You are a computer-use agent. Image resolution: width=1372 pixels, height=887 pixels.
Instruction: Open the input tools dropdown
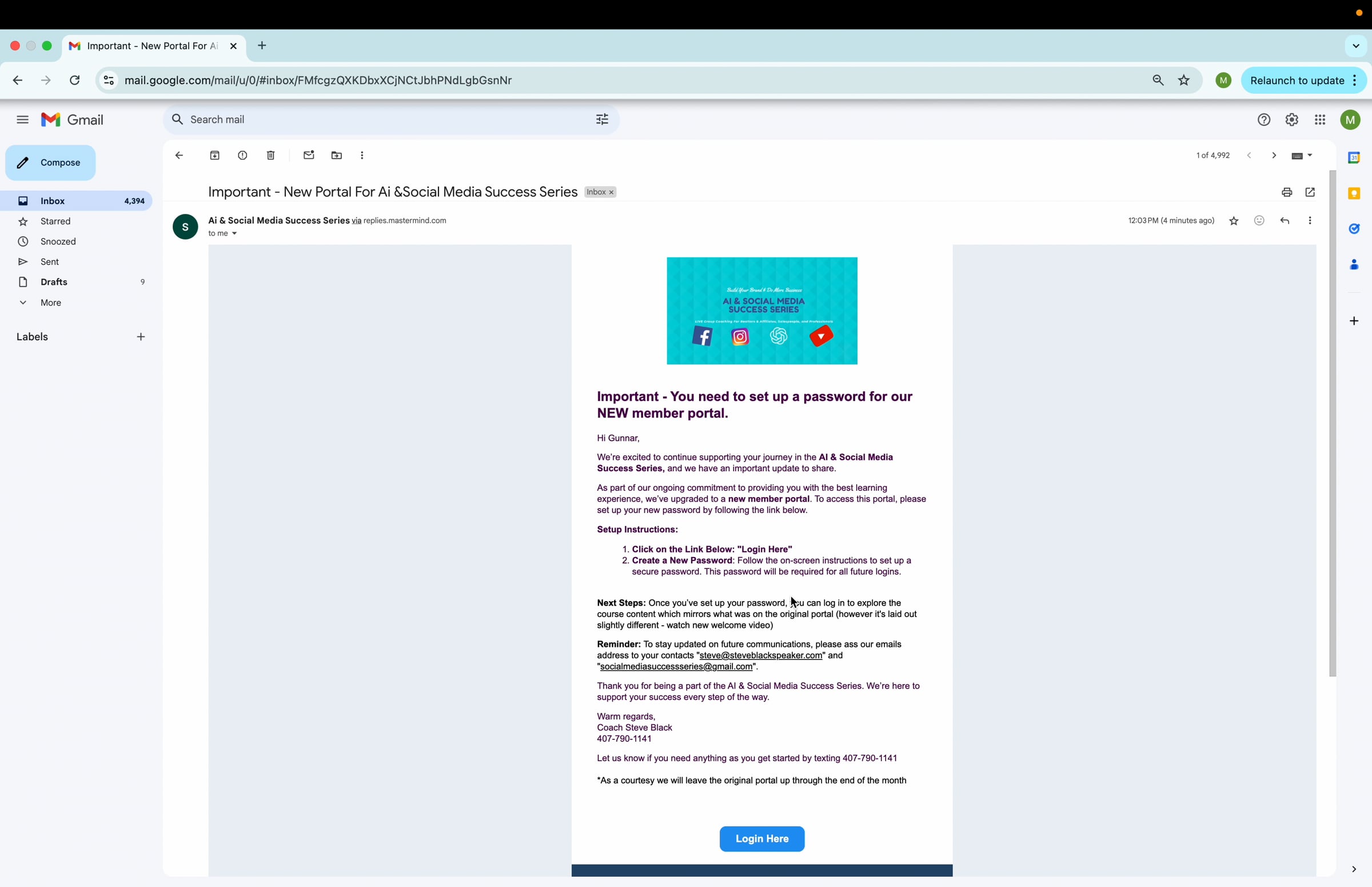pos(1310,156)
